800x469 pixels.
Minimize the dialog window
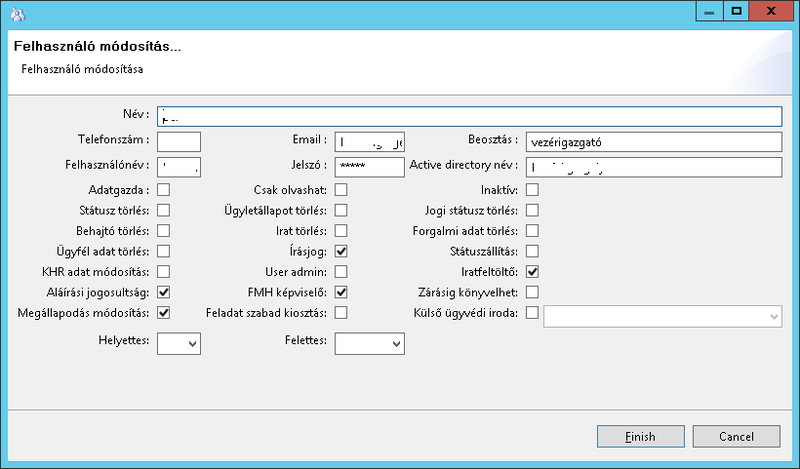click(708, 10)
